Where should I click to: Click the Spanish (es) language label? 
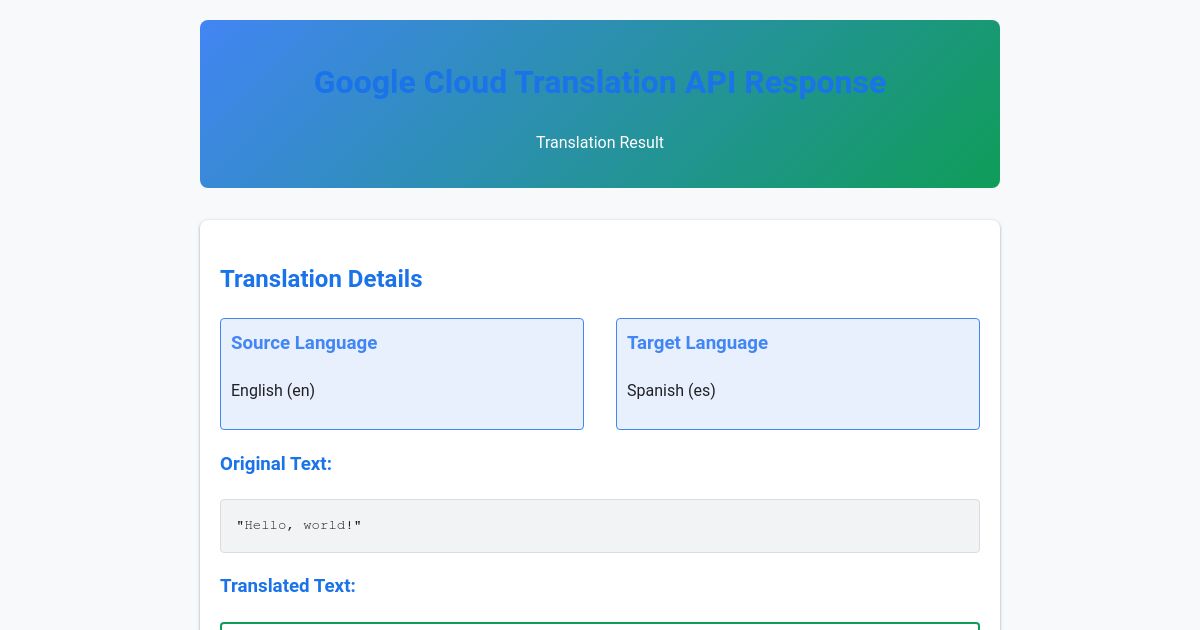pyautogui.click(x=671, y=390)
